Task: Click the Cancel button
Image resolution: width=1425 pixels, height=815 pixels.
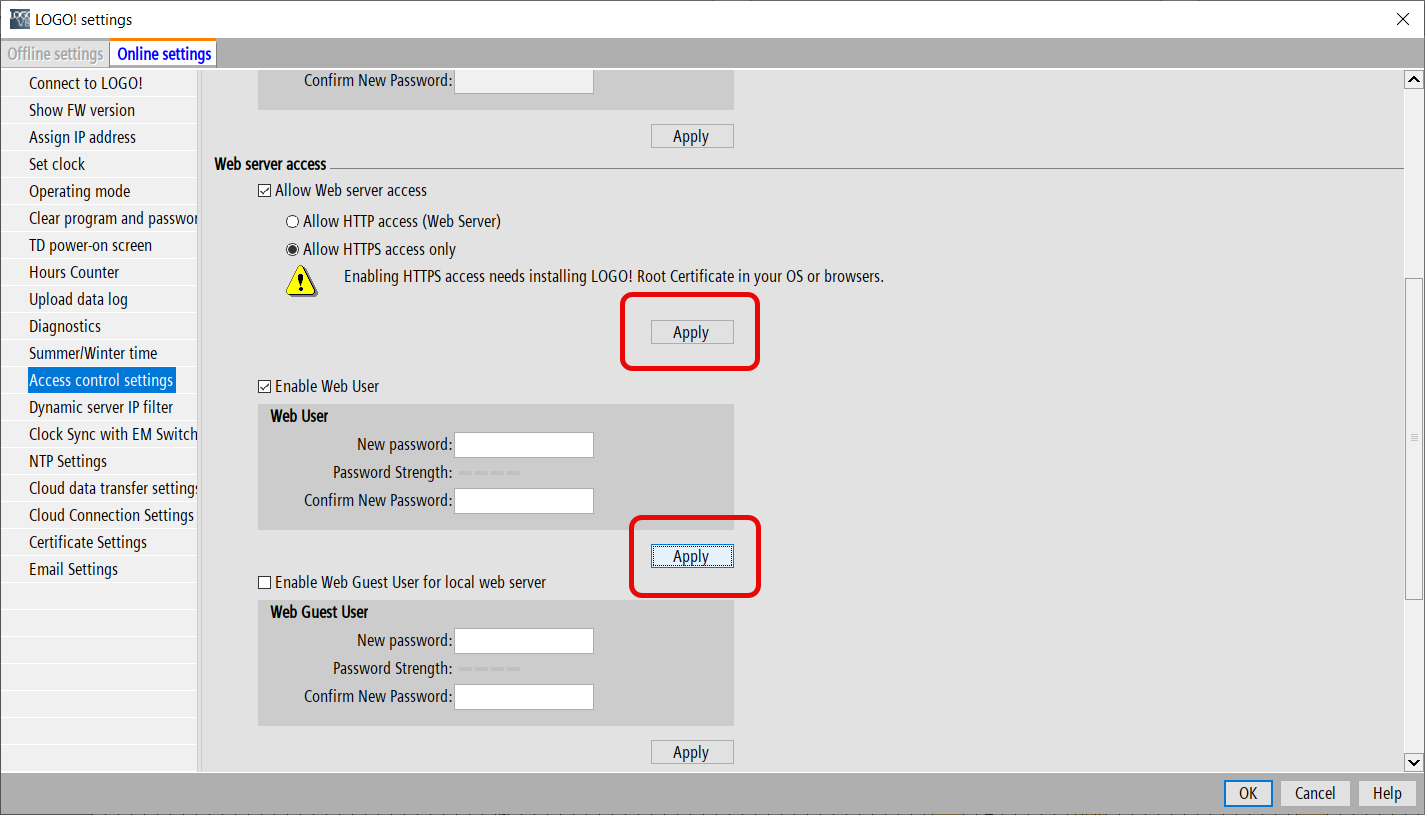Action: click(1315, 793)
